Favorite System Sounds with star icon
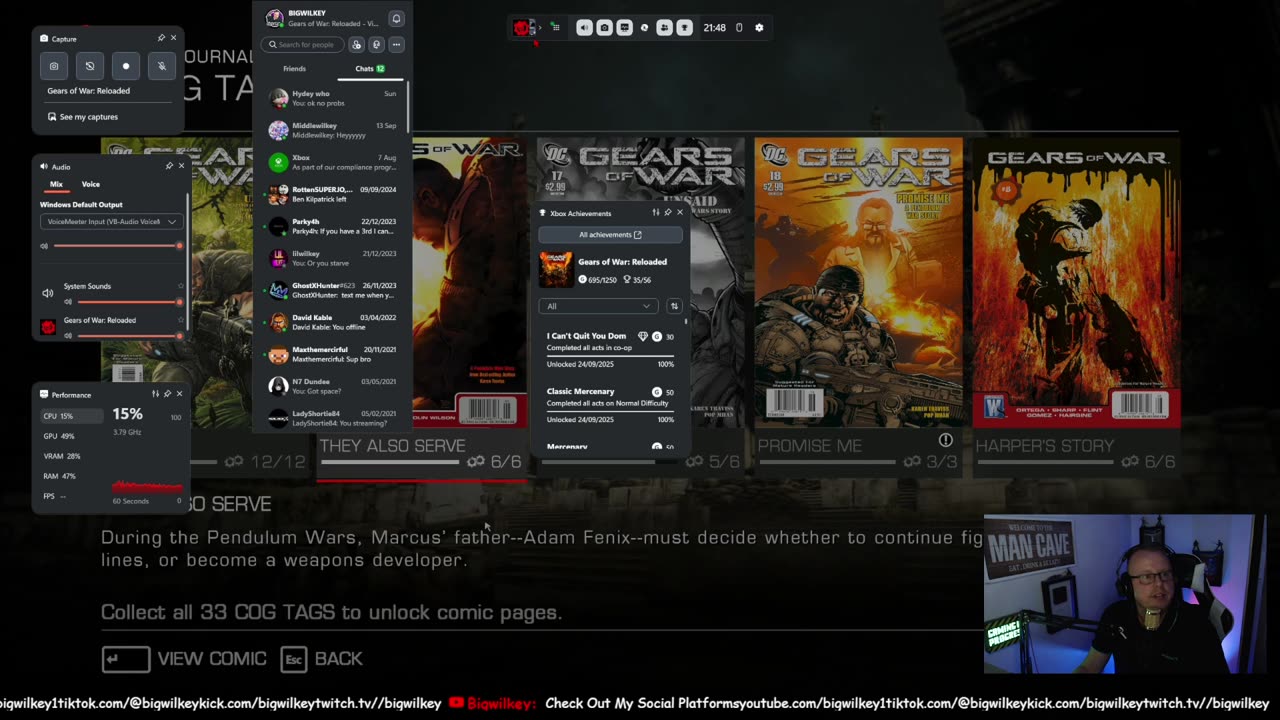 (181, 286)
